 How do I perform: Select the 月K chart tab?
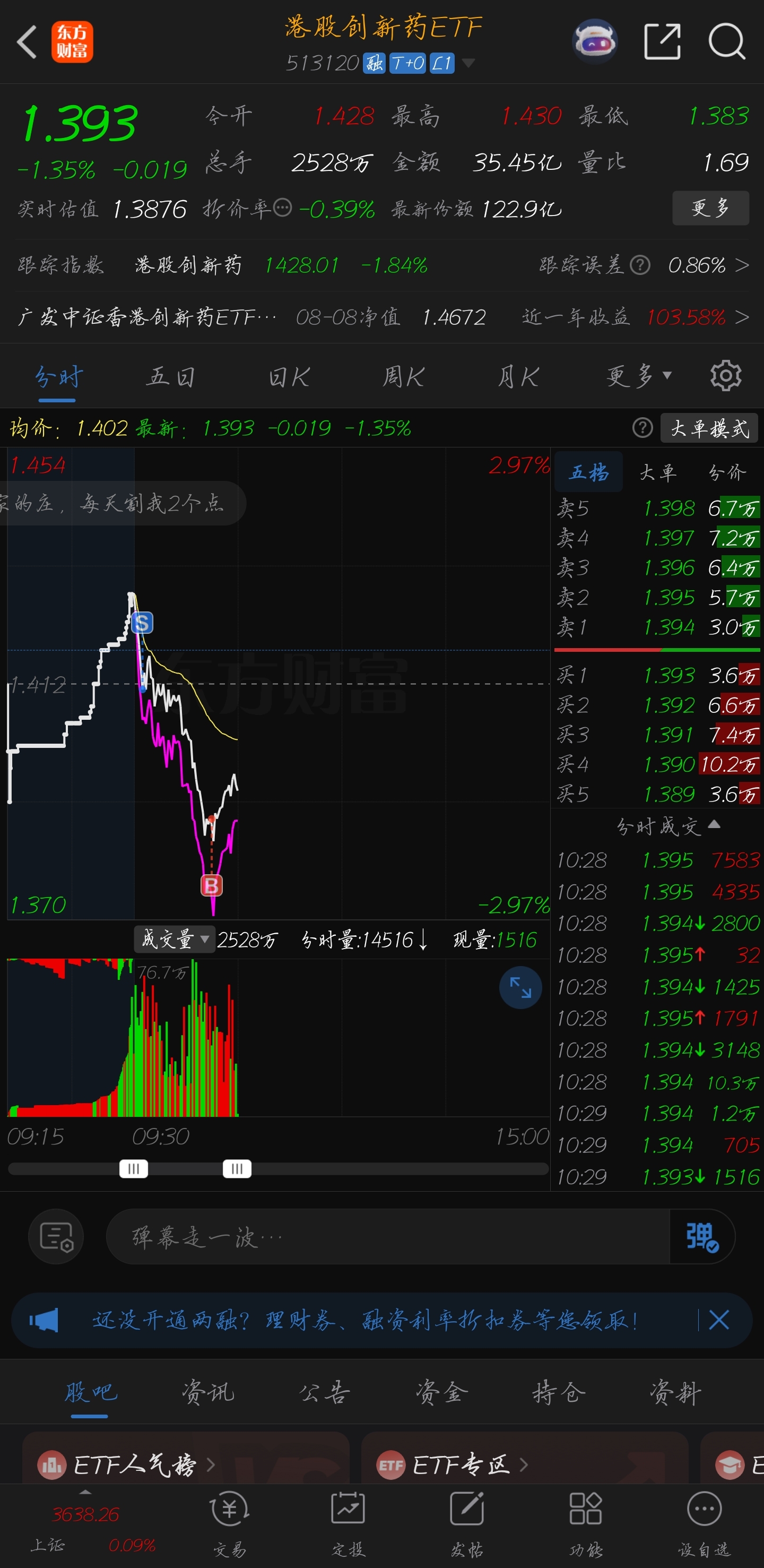pos(518,377)
